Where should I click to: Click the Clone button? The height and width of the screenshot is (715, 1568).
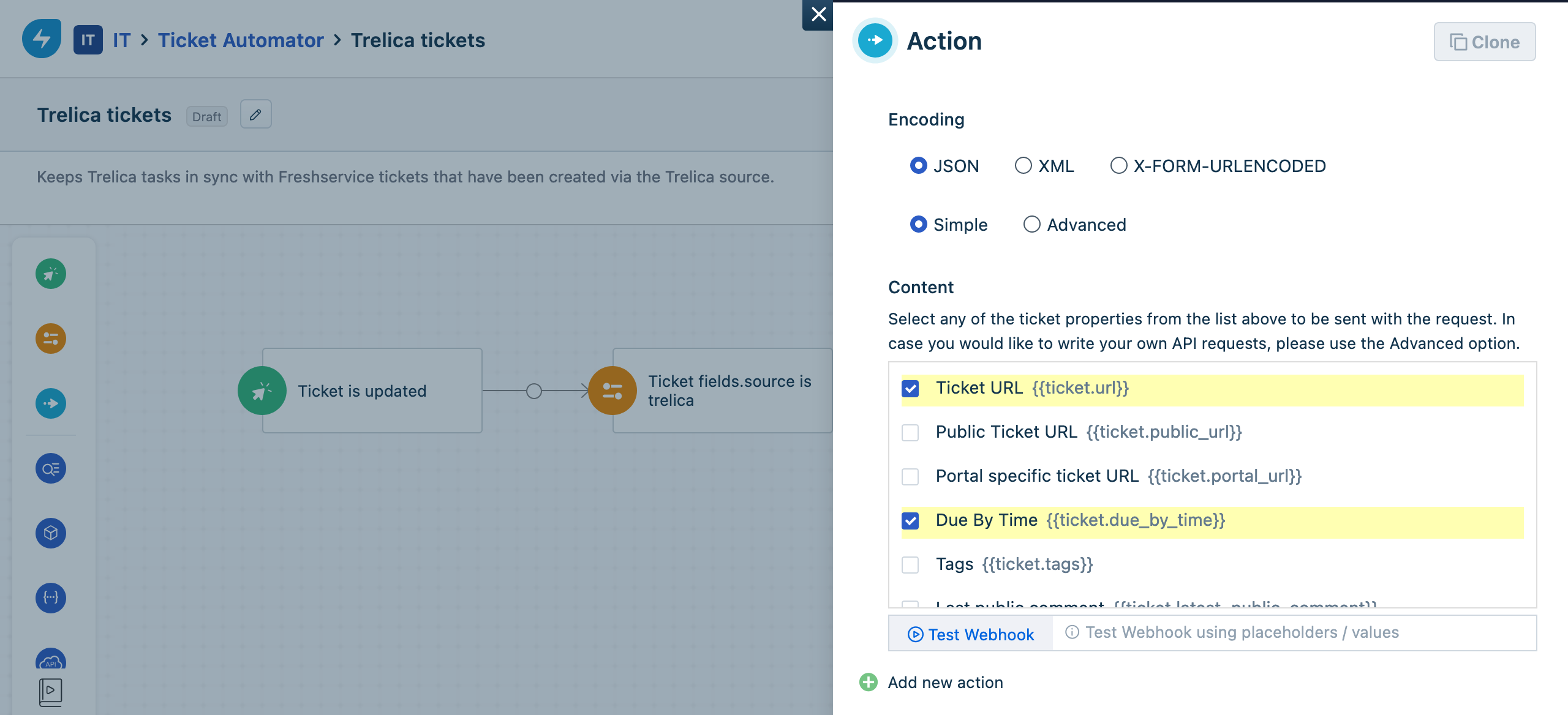click(1485, 42)
